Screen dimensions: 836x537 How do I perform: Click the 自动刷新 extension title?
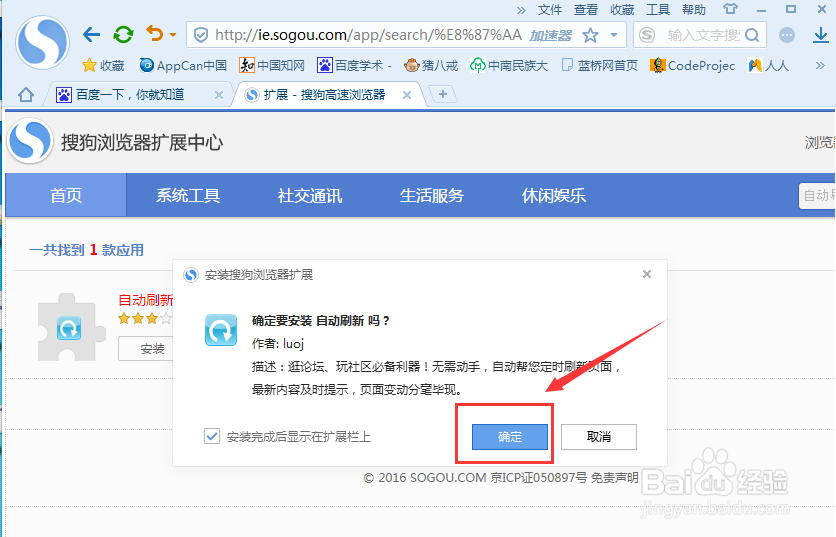(145, 300)
